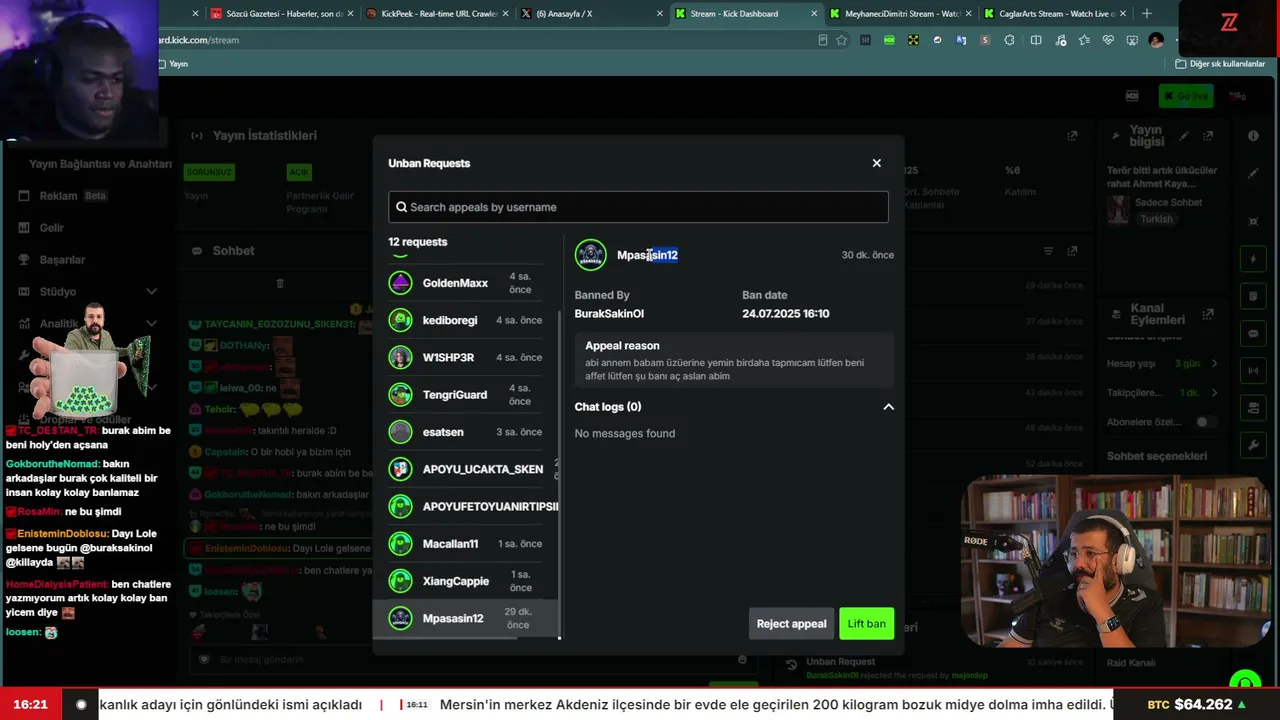The image size is (1280, 720).
Task: Switch to Sözcü Gazetesi browser tab
Action: [283, 14]
